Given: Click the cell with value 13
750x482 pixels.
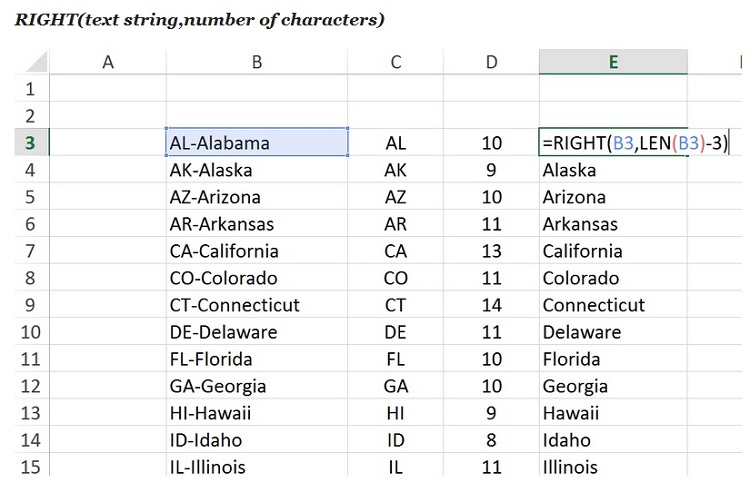Looking at the screenshot, I should pyautogui.click(x=491, y=251).
